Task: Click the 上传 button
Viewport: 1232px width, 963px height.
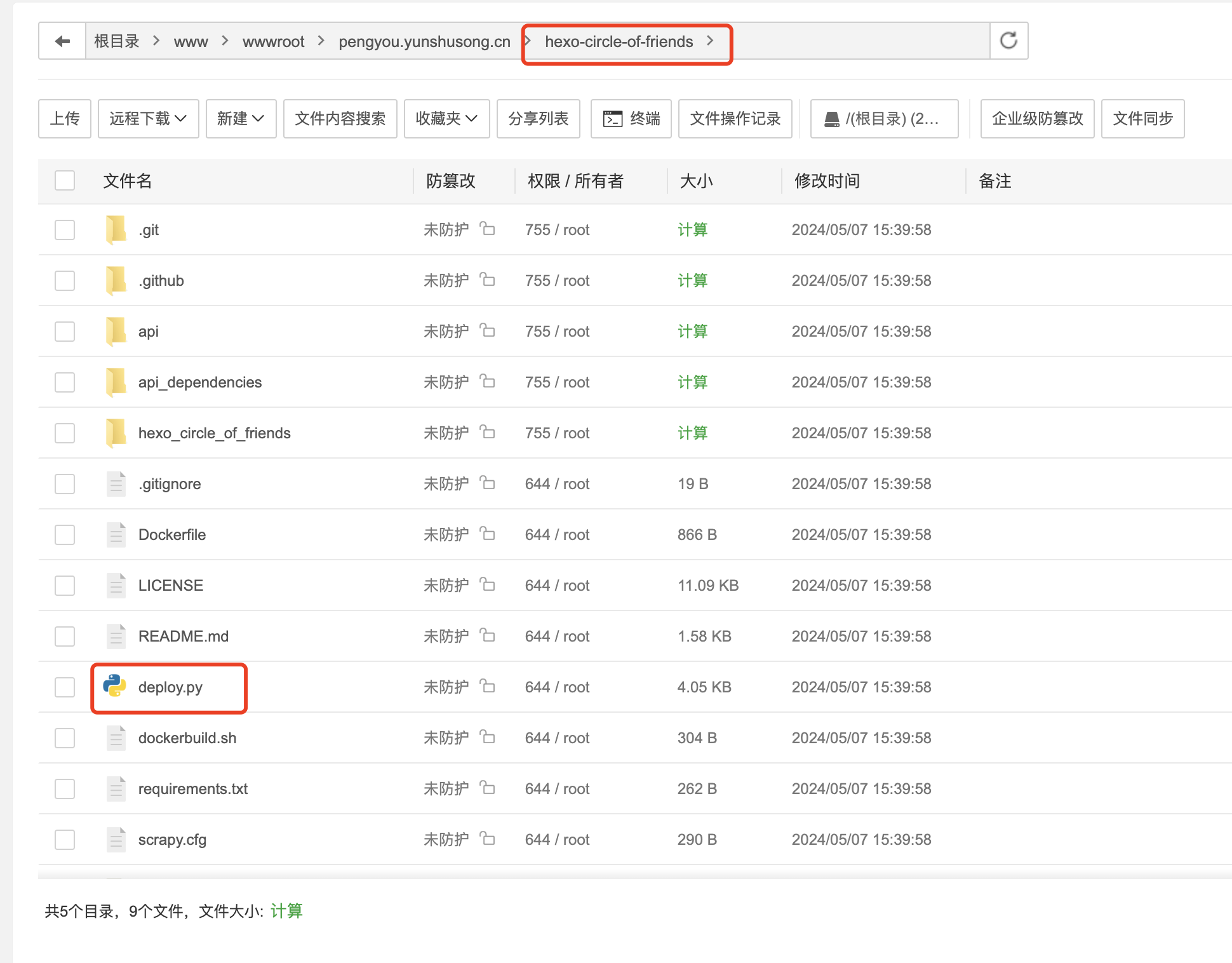Action: point(65,119)
